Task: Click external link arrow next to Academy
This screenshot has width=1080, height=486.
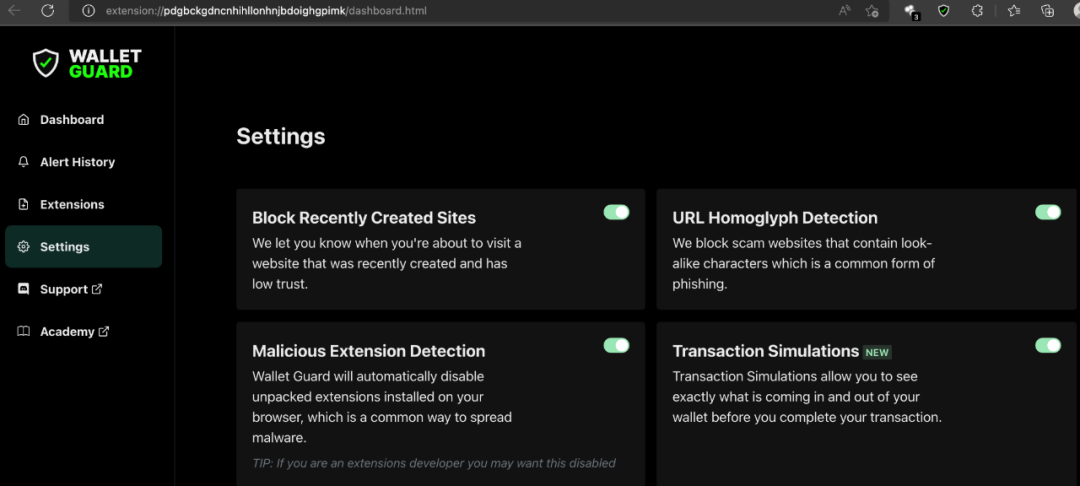Action: 104,331
